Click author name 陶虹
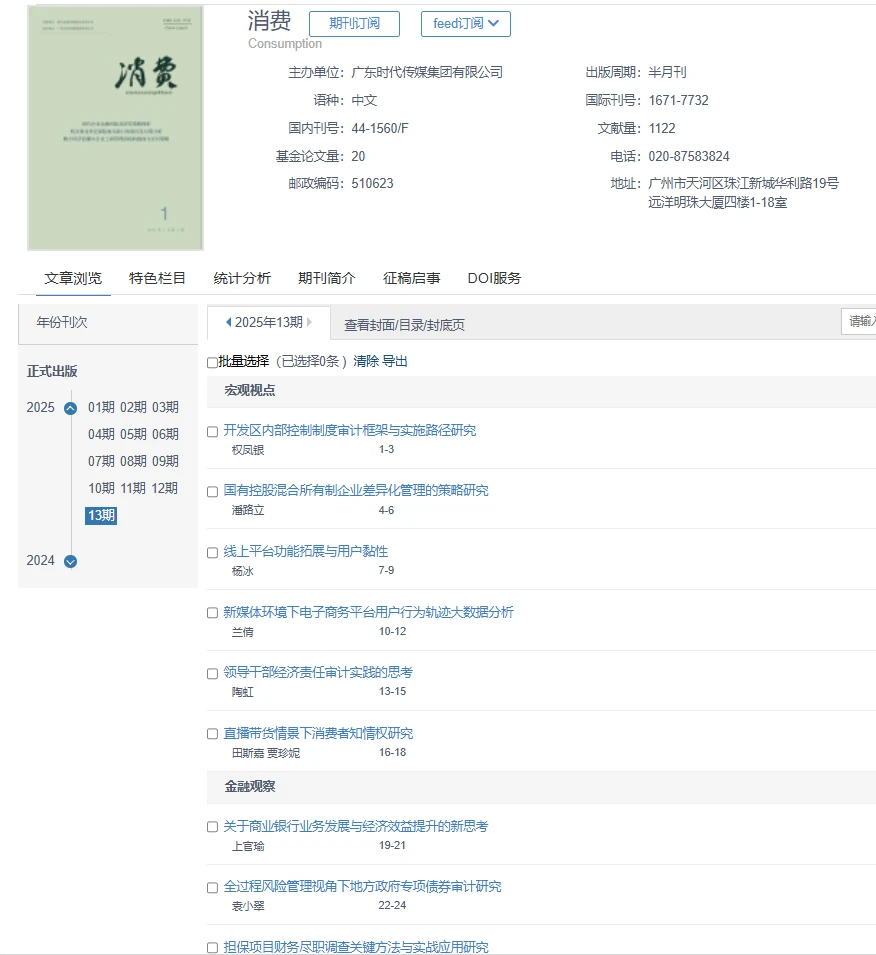This screenshot has height=955, width=876. [x=242, y=692]
